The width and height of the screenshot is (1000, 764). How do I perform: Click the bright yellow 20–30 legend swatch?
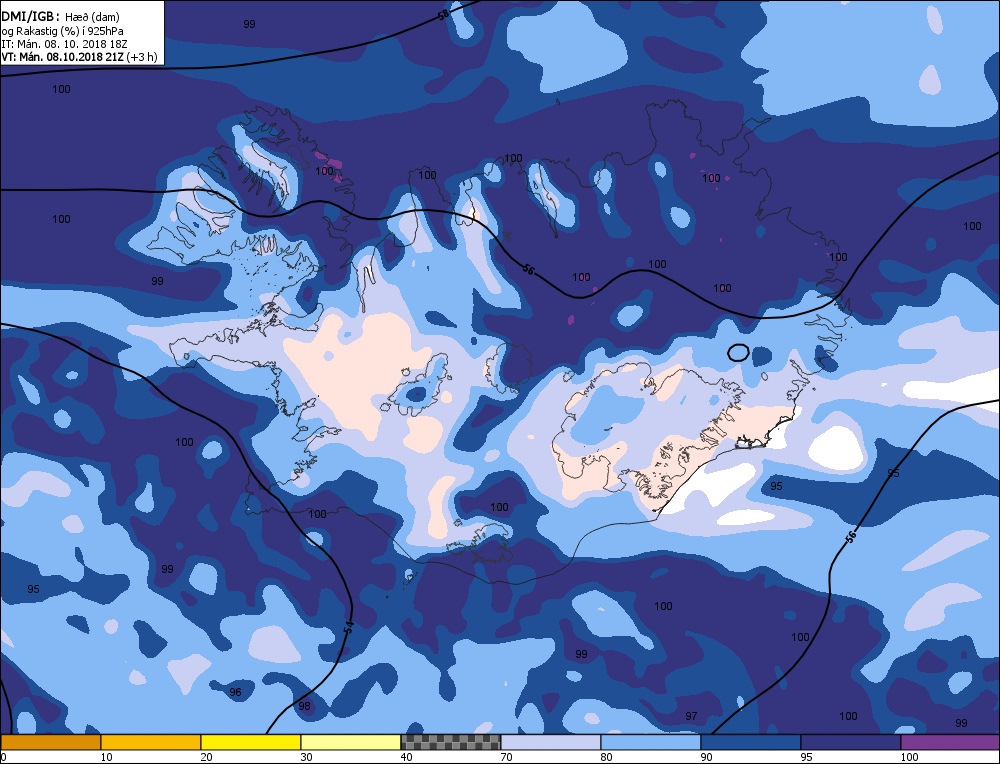251,742
